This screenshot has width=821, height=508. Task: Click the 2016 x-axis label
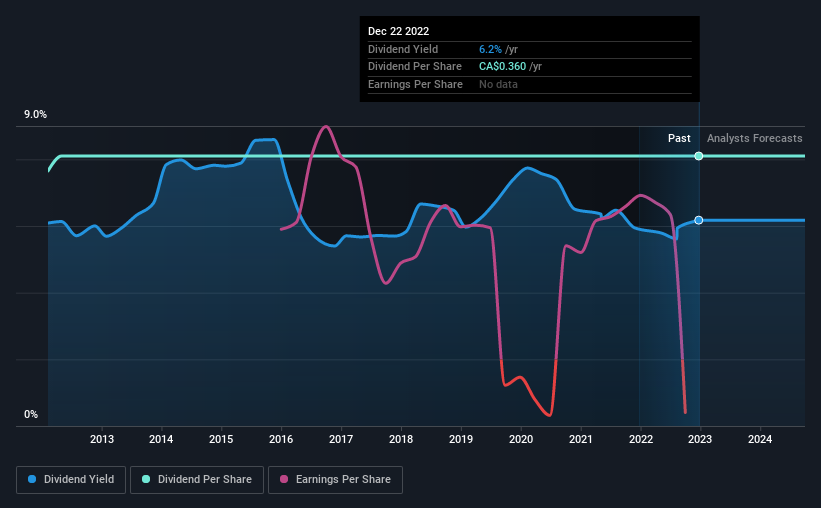point(281,439)
